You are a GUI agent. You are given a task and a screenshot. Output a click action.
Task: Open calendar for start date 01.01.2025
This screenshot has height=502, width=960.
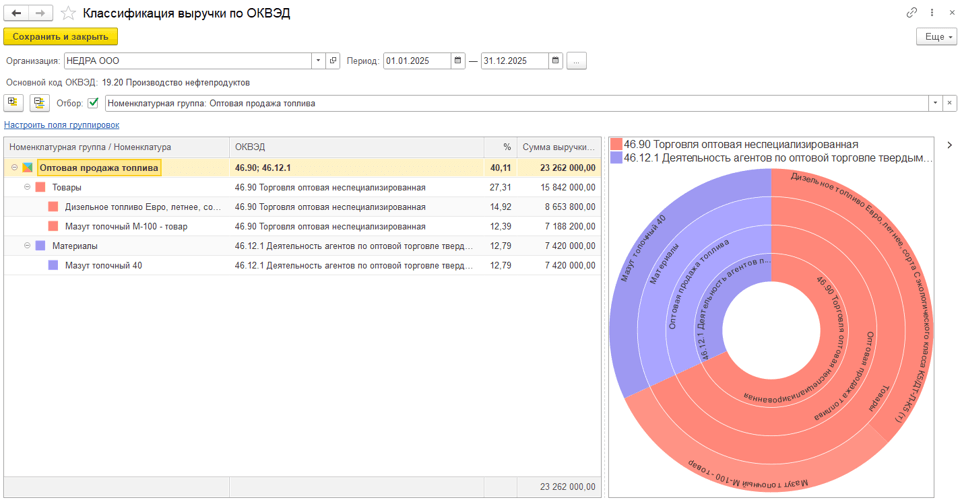(458, 61)
